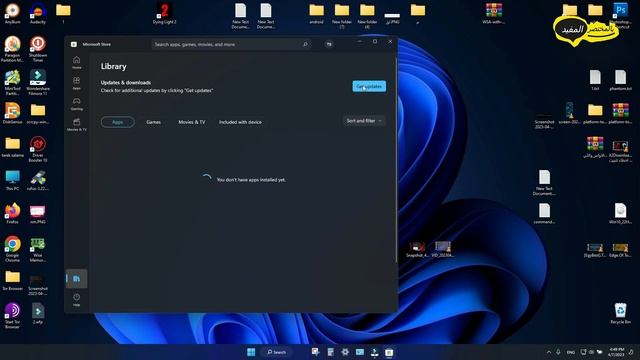Select the Apps filter tab
This screenshot has height=360, width=640.
coord(118,122)
